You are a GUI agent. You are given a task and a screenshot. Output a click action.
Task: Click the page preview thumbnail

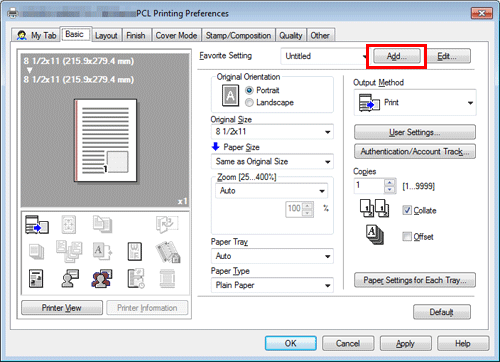tap(105, 140)
